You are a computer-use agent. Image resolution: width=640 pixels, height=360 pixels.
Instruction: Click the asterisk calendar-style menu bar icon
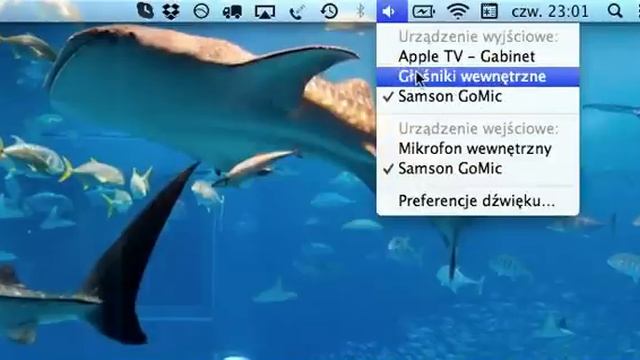[489, 11]
